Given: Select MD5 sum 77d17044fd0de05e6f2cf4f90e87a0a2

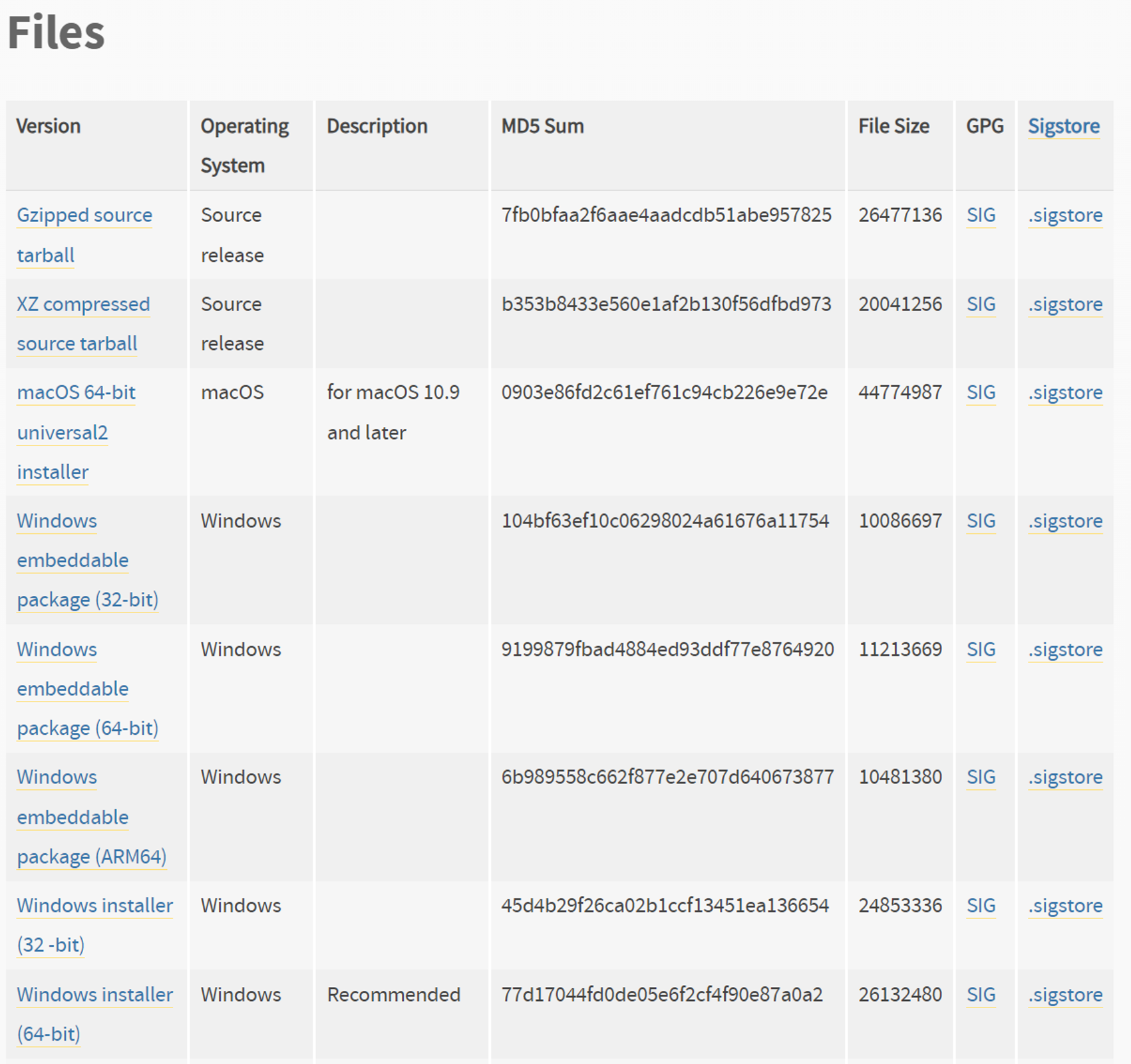Looking at the screenshot, I should click(662, 995).
